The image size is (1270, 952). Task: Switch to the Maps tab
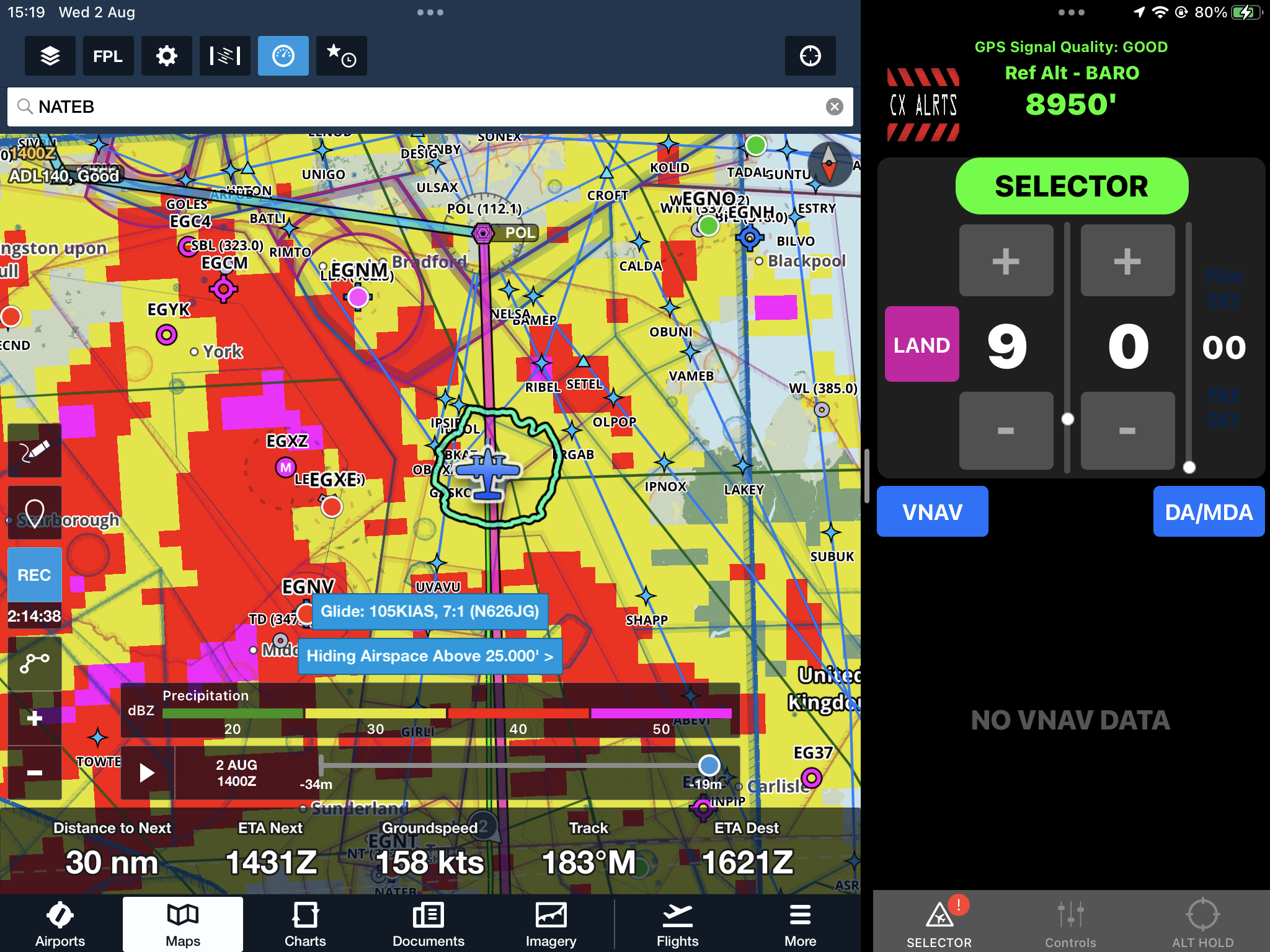(183, 924)
